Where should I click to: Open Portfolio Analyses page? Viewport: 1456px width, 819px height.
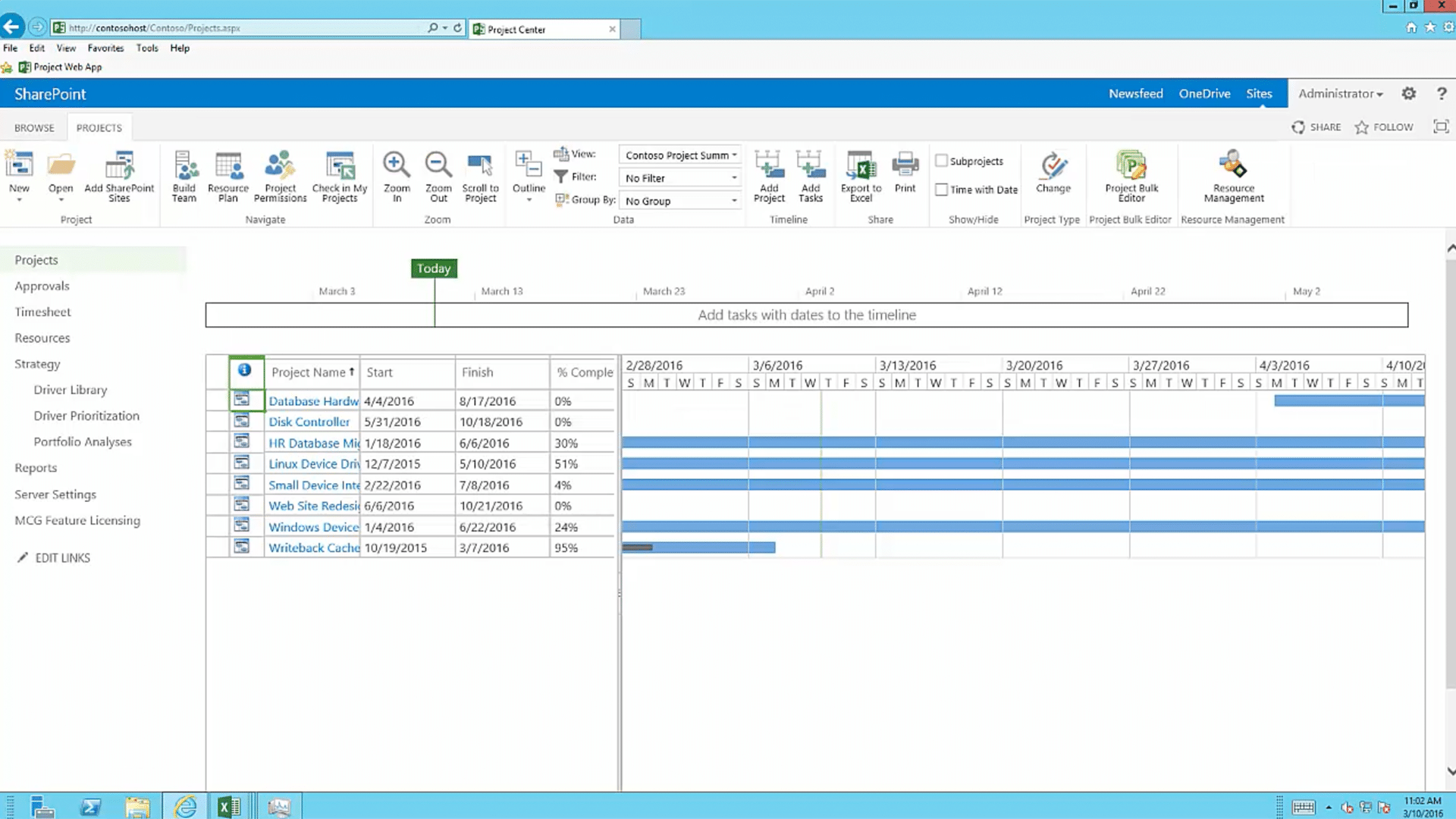(83, 441)
